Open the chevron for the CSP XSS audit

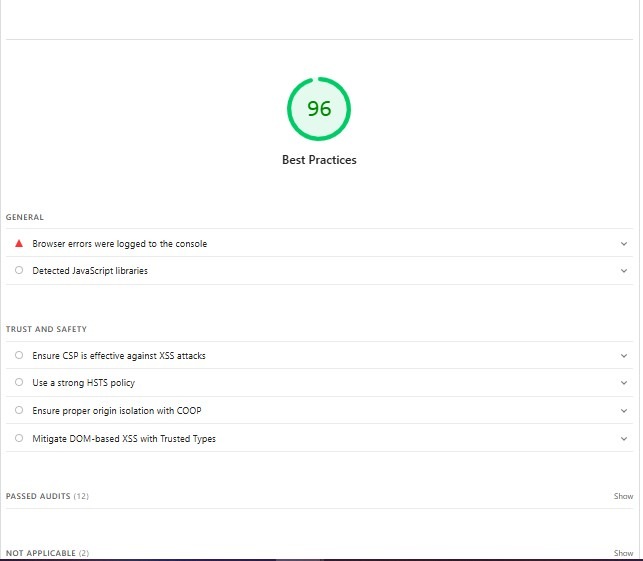[x=624, y=356]
